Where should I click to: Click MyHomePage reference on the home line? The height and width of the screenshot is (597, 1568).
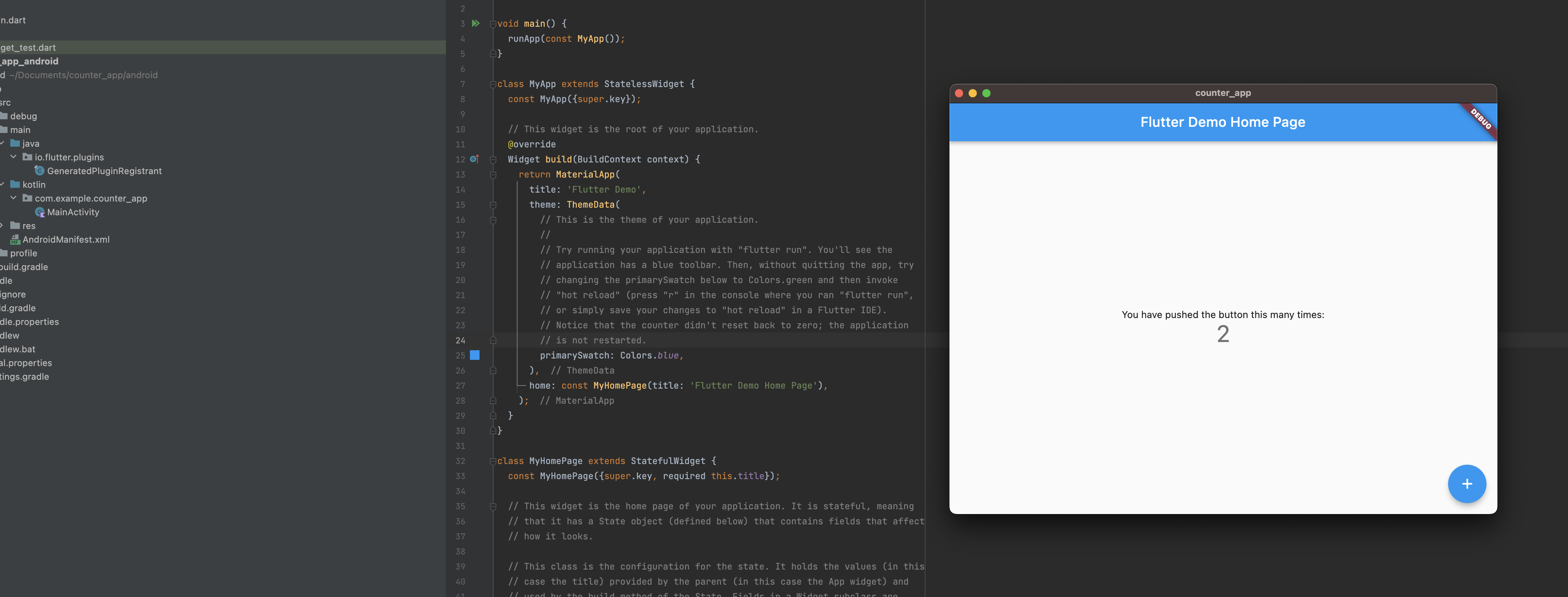(x=619, y=386)
